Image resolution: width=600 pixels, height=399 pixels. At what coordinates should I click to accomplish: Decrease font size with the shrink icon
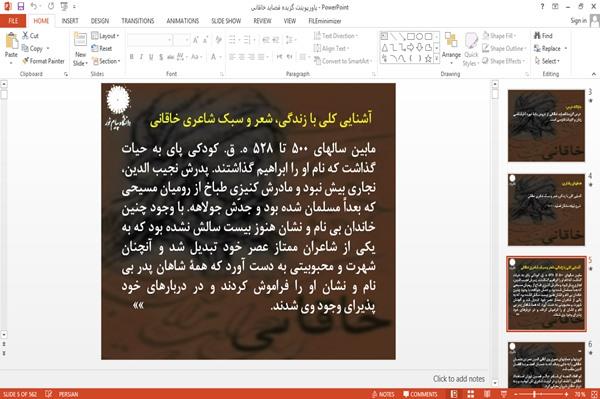click(206, 40)
